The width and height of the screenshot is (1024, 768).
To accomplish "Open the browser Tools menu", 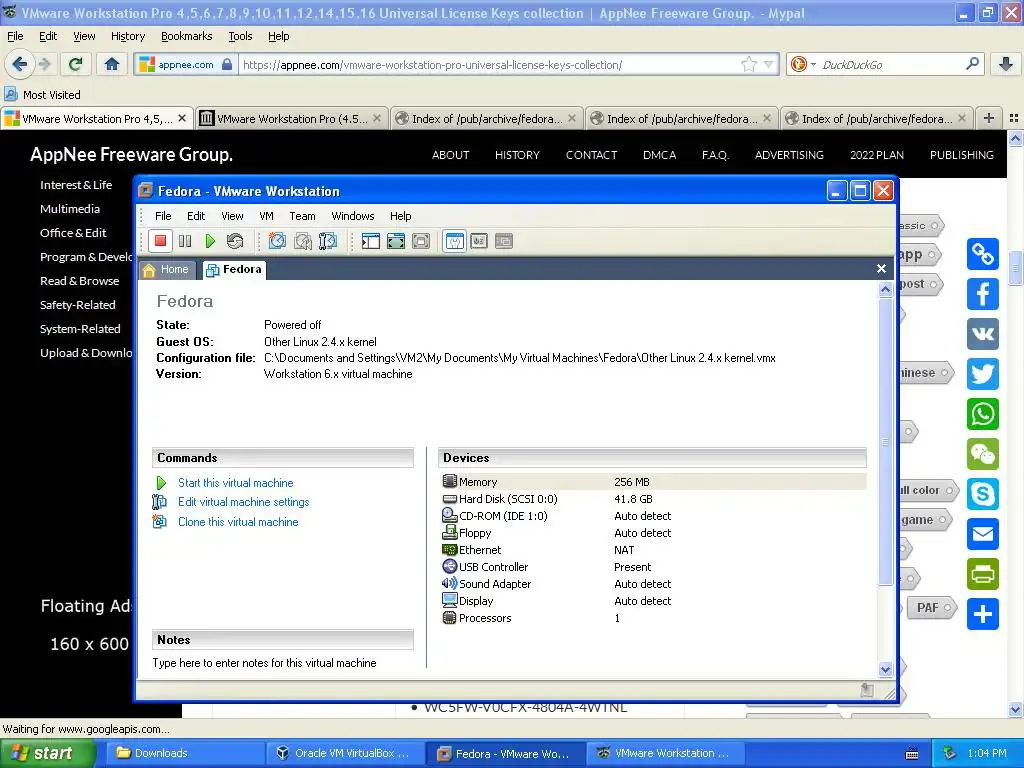I will pyautogui.click(x=240, y=36).
